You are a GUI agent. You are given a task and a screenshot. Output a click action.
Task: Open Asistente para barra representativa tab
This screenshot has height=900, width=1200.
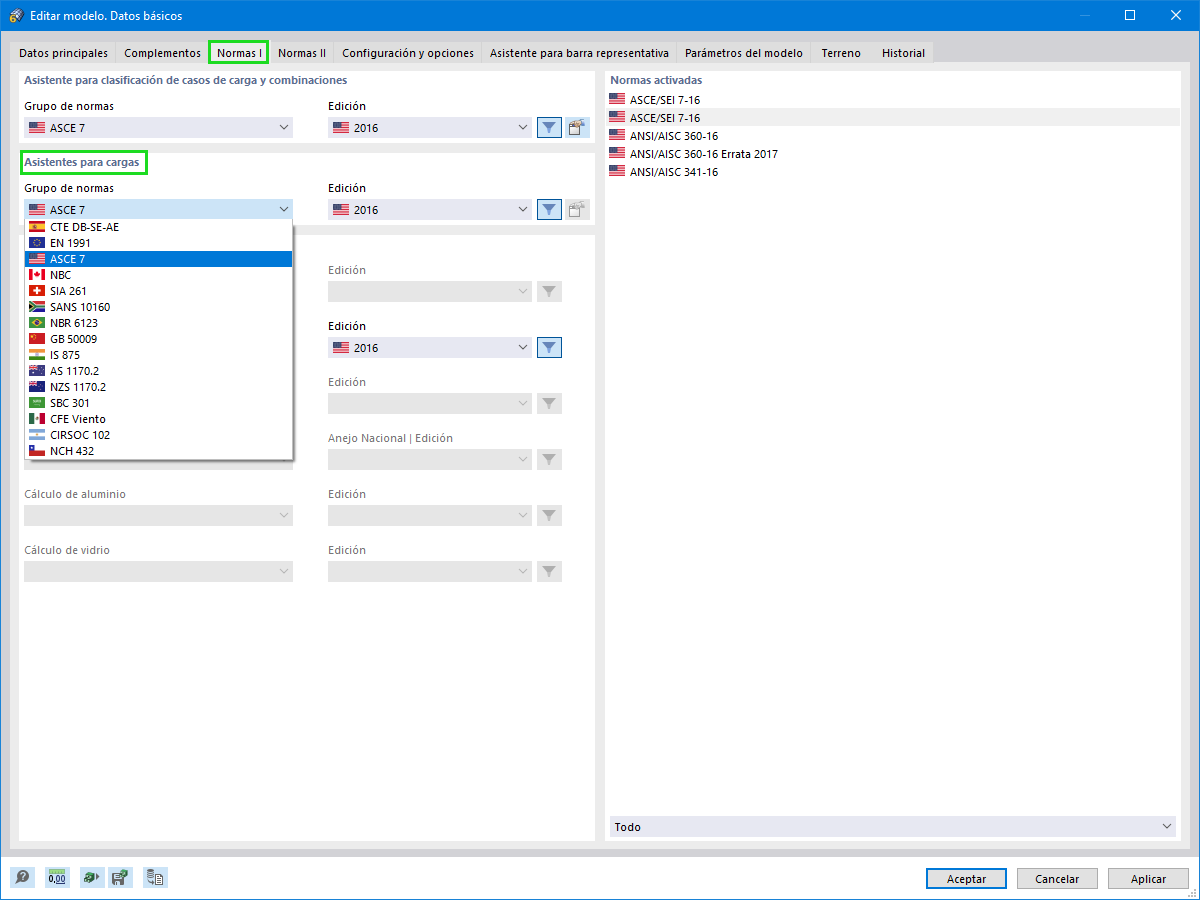click(x=579, y=53)
